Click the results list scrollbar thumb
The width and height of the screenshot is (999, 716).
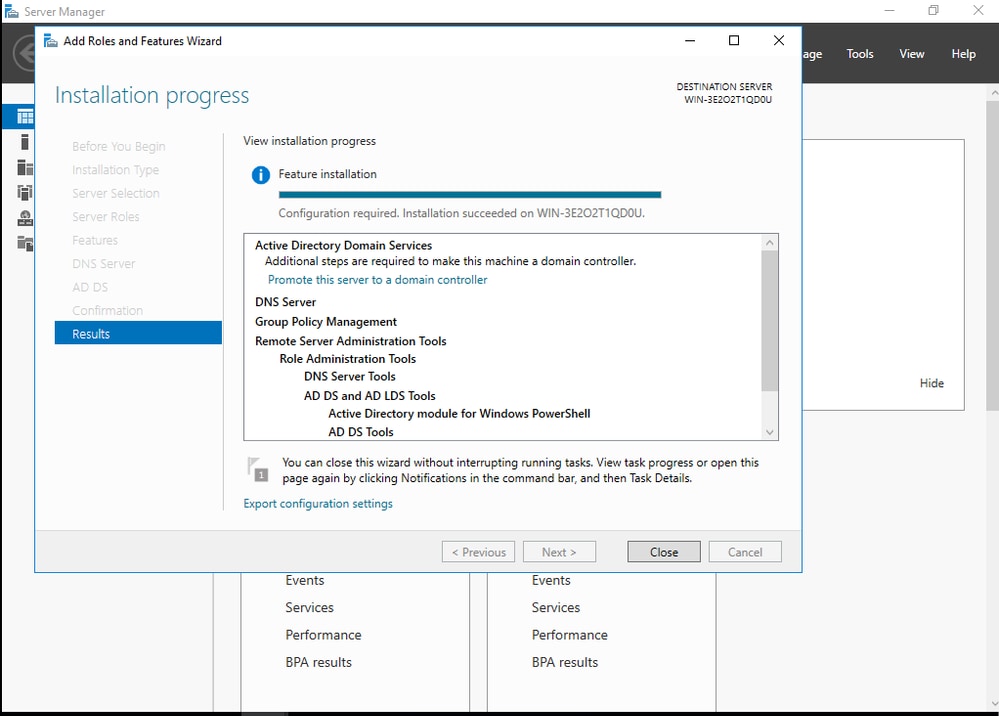(x=770, y=320)
